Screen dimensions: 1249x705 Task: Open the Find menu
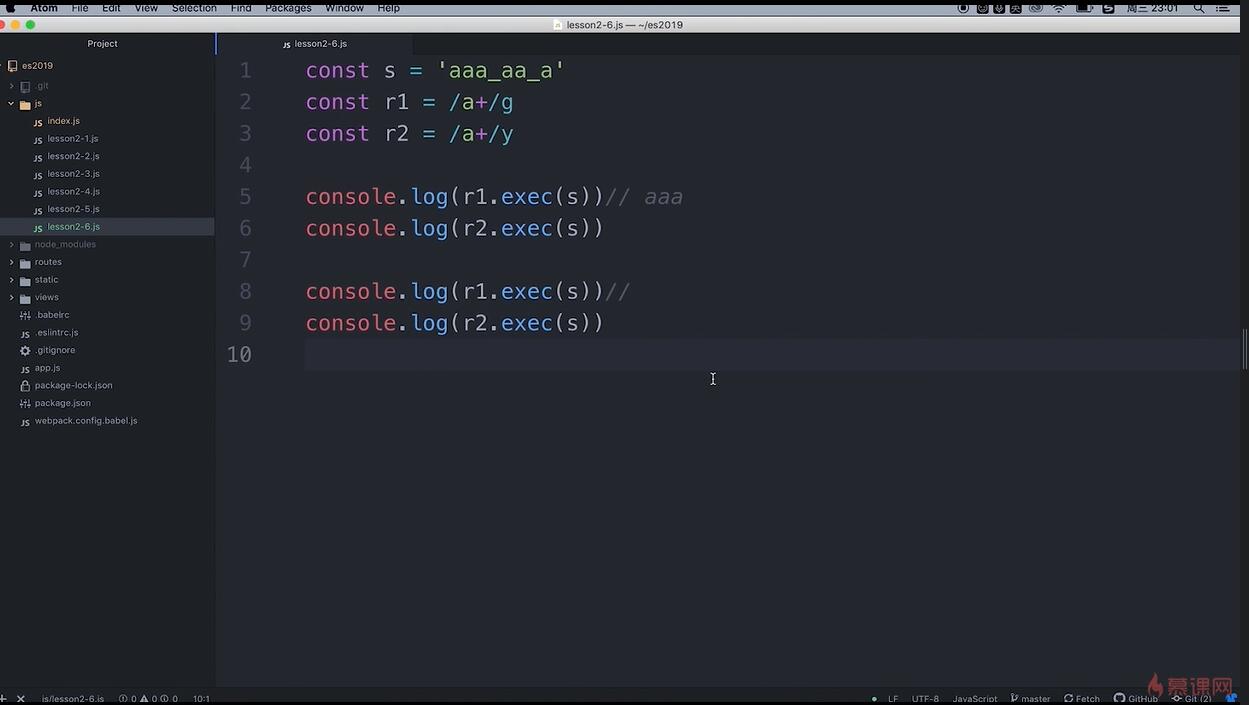241,8
